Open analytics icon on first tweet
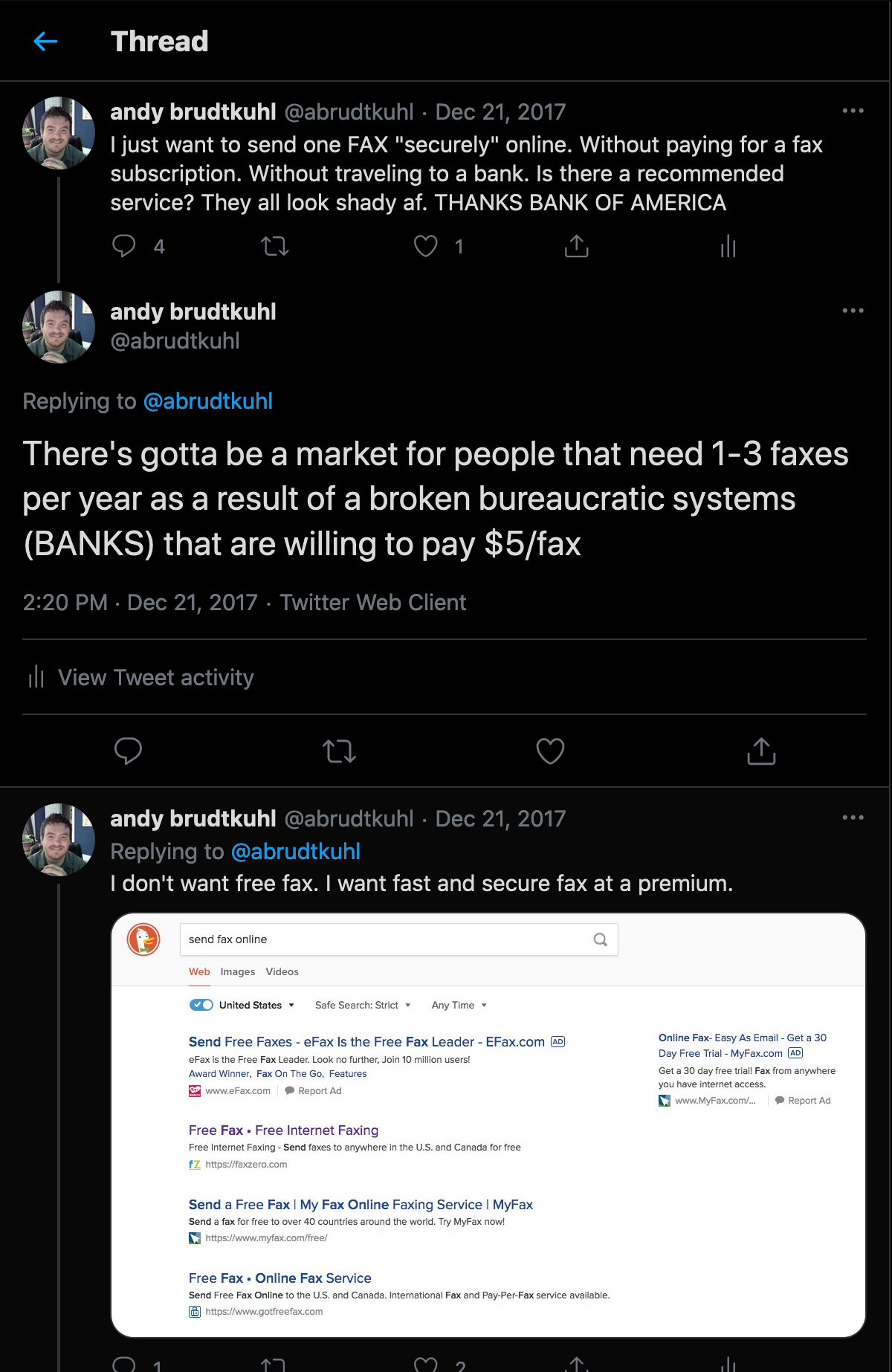 pyautogui.click(x=728, y=246)
